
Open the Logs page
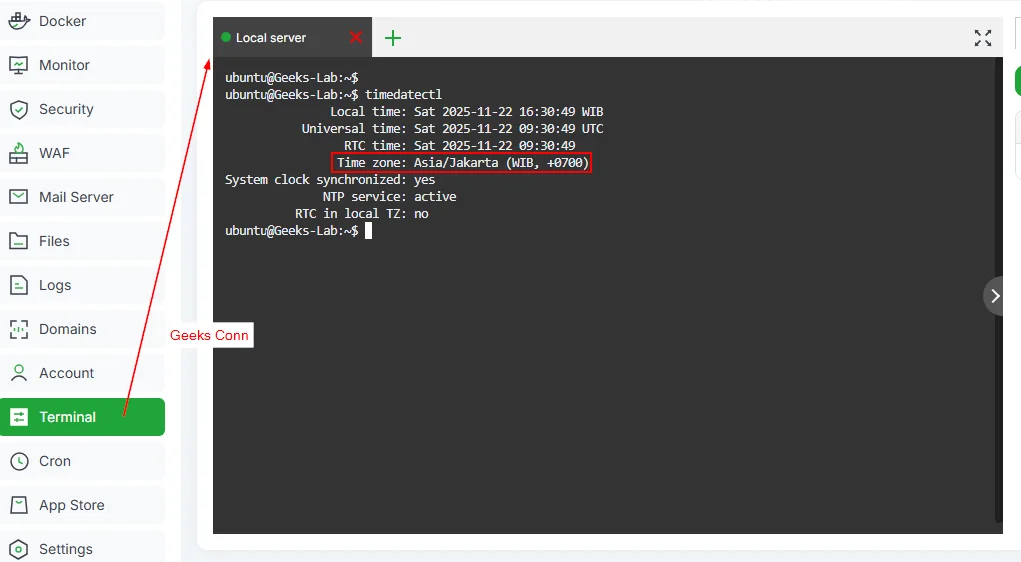pos(82,285)
